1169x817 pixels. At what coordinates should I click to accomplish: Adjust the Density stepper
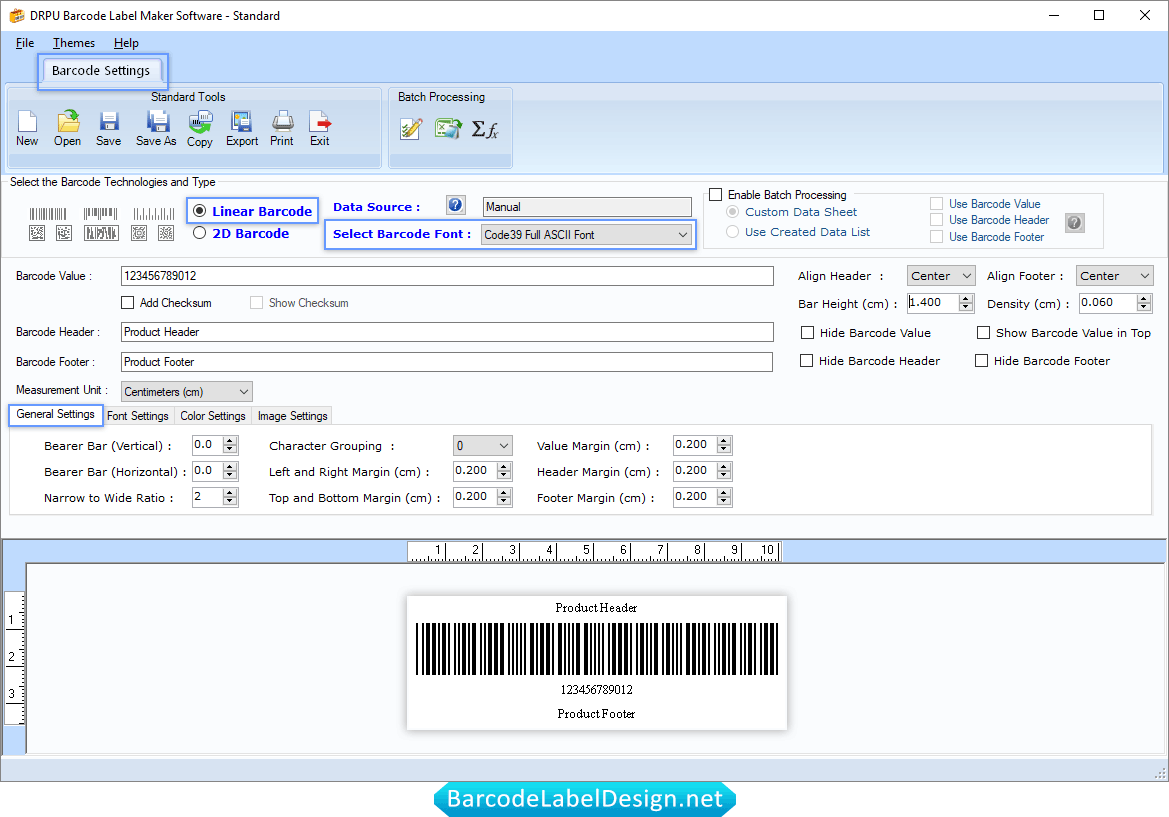(x=1144, y=303)
